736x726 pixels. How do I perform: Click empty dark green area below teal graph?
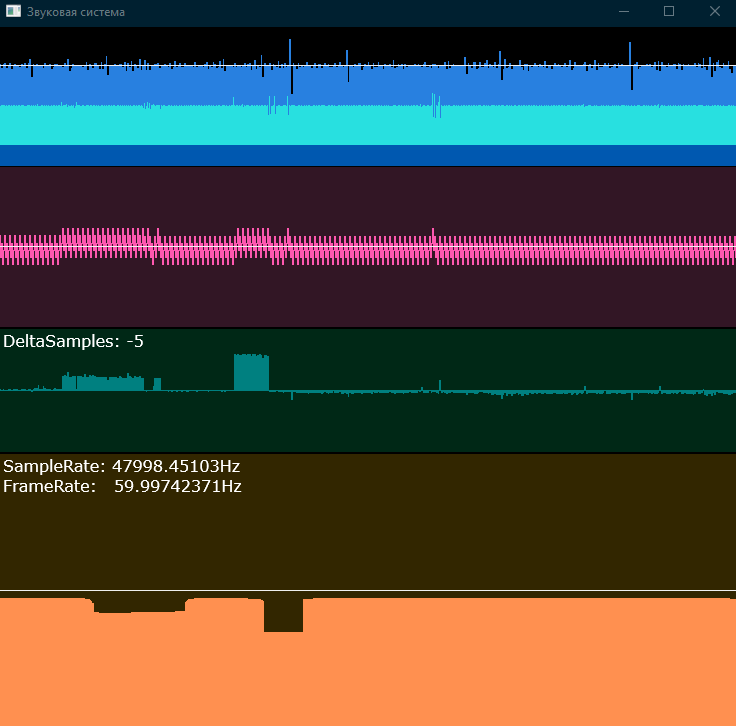point(368,425)
